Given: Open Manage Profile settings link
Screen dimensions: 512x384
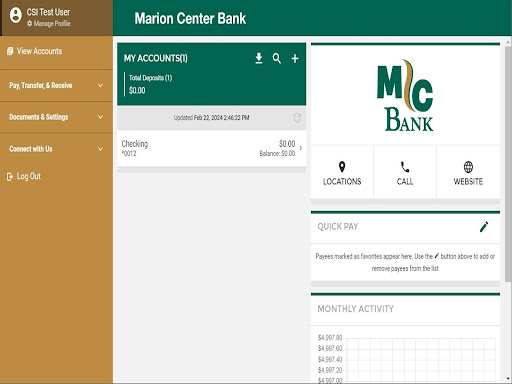Looking at the screenshot, I should (x=48, y=23).
